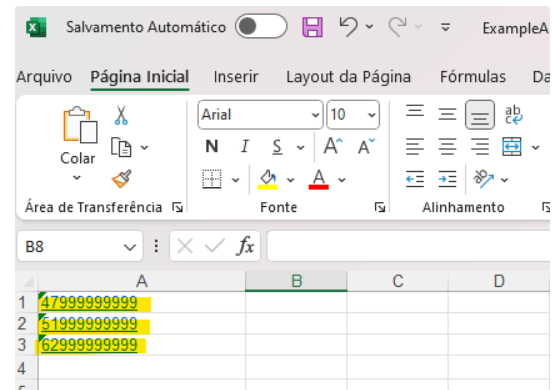Confirm entry with the checkmark icon

[214, 246]
